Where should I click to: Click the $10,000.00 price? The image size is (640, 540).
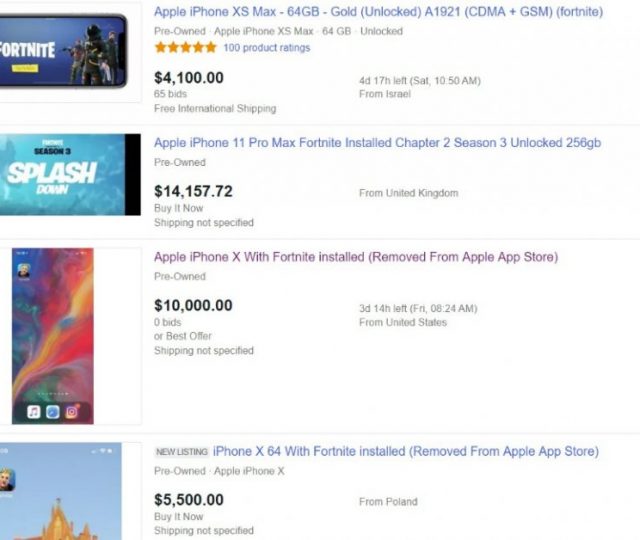pos(193,305)
